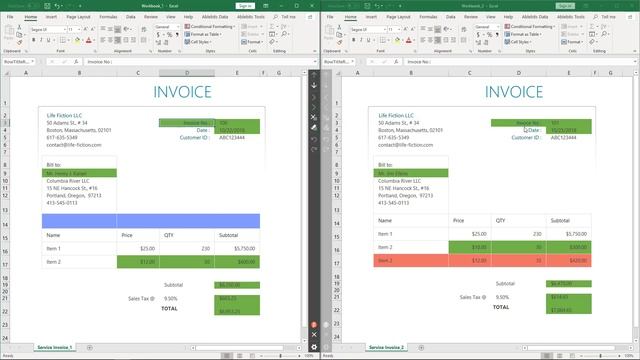Click the red circle on dark compare toolbar
640x360 pixels.
tap(314, 325)
